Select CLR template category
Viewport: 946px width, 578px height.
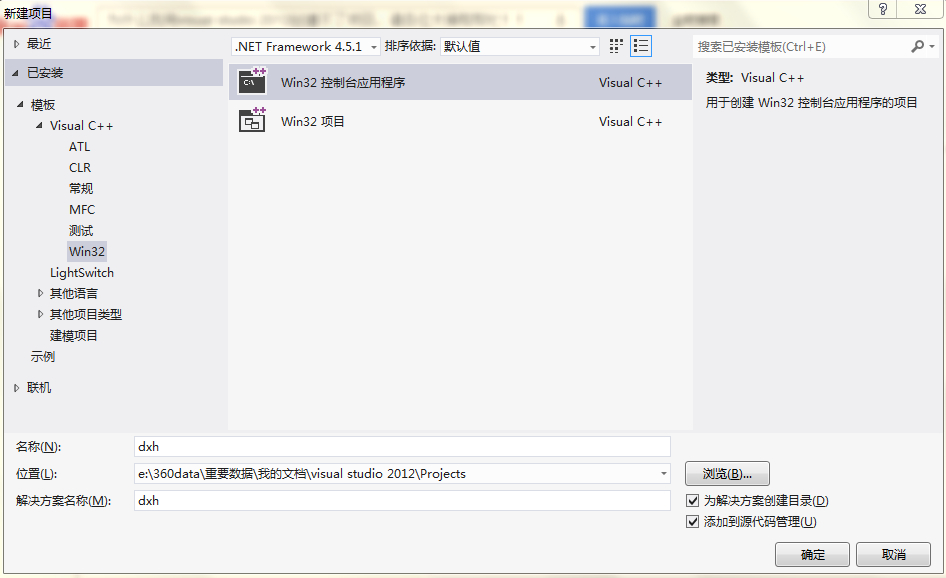[80, 168]
